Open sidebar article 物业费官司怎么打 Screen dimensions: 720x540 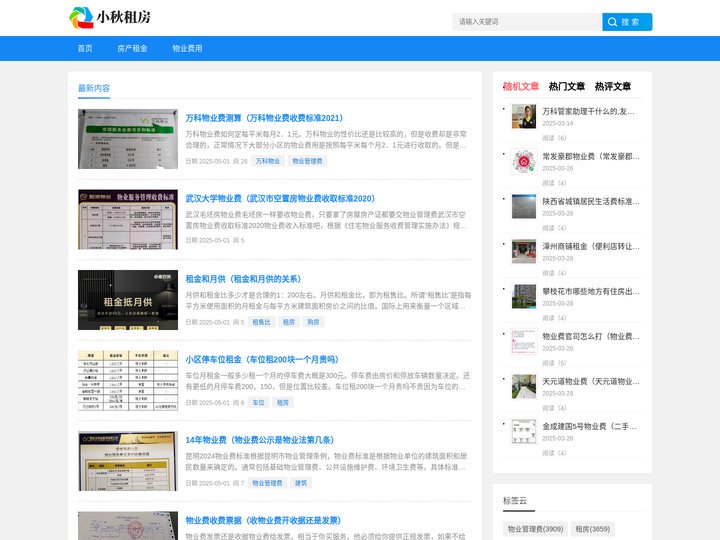pos(591,336)
